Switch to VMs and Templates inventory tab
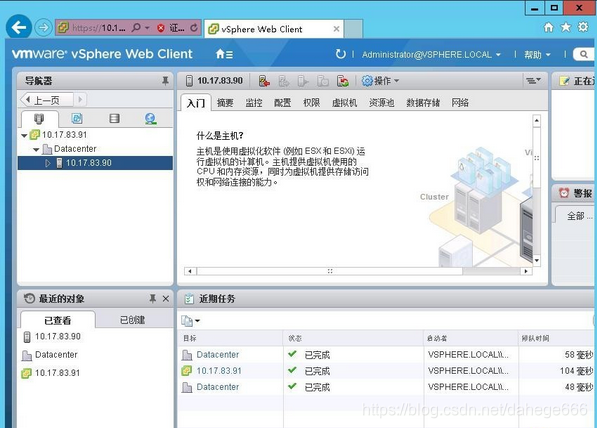 [77, 118]
